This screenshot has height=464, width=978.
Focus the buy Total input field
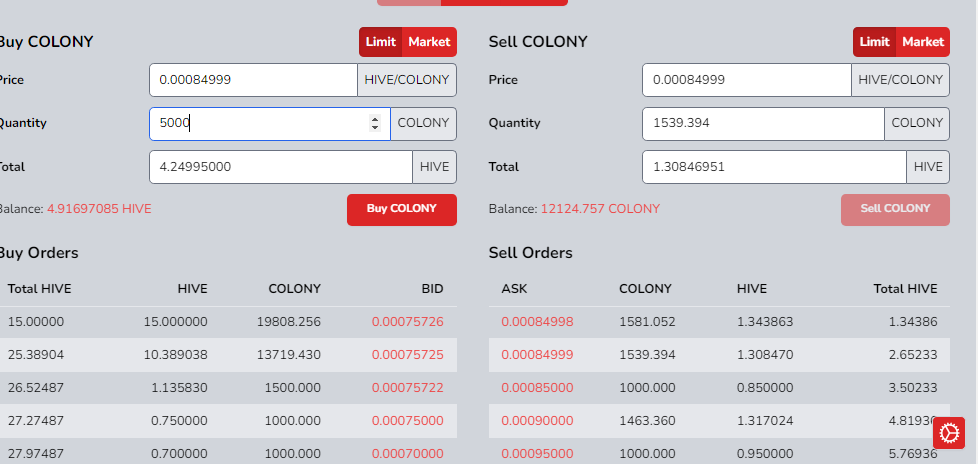(280, 167)
